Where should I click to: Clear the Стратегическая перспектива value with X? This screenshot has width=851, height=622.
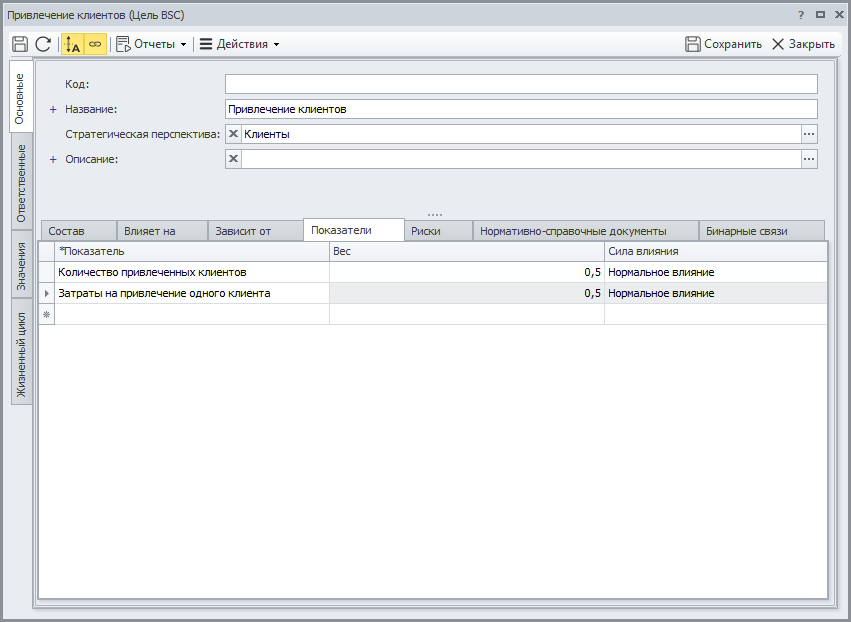tap(234, 134)
